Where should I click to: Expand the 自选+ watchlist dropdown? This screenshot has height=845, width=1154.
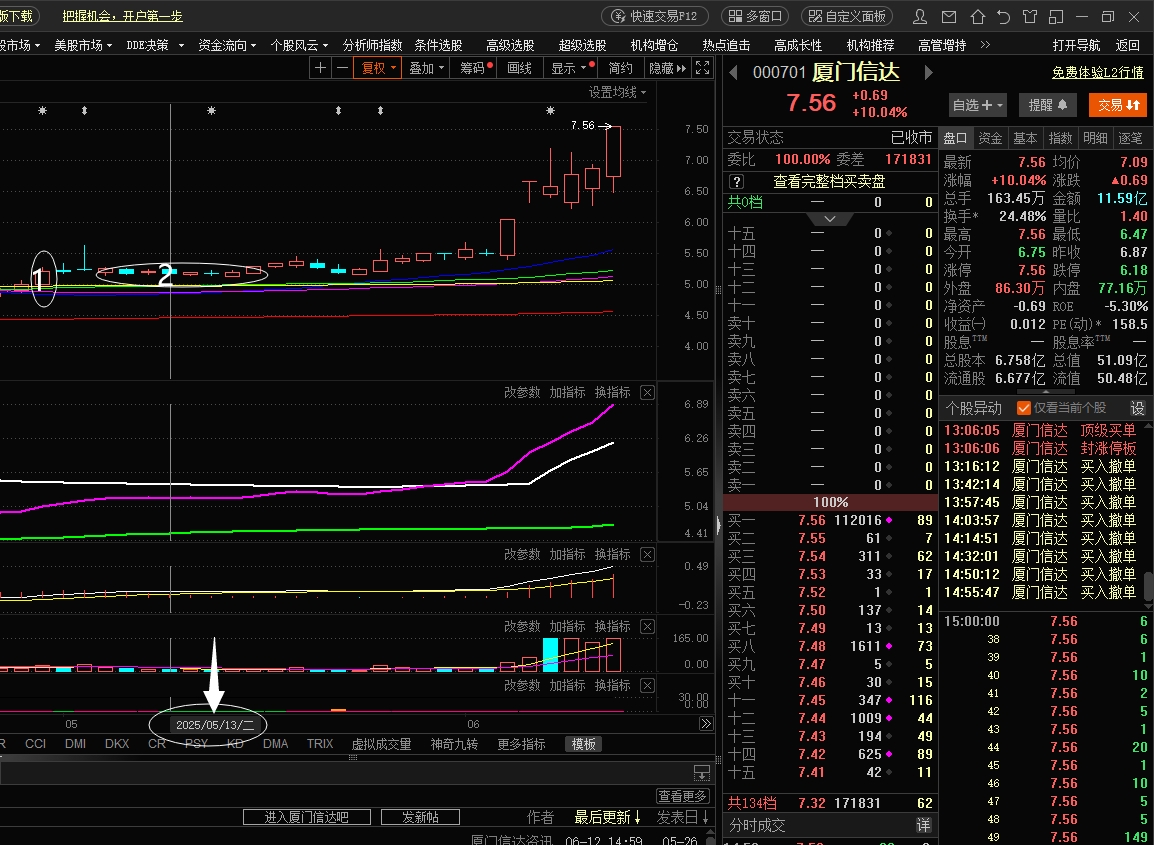click(x=978, y=105)
